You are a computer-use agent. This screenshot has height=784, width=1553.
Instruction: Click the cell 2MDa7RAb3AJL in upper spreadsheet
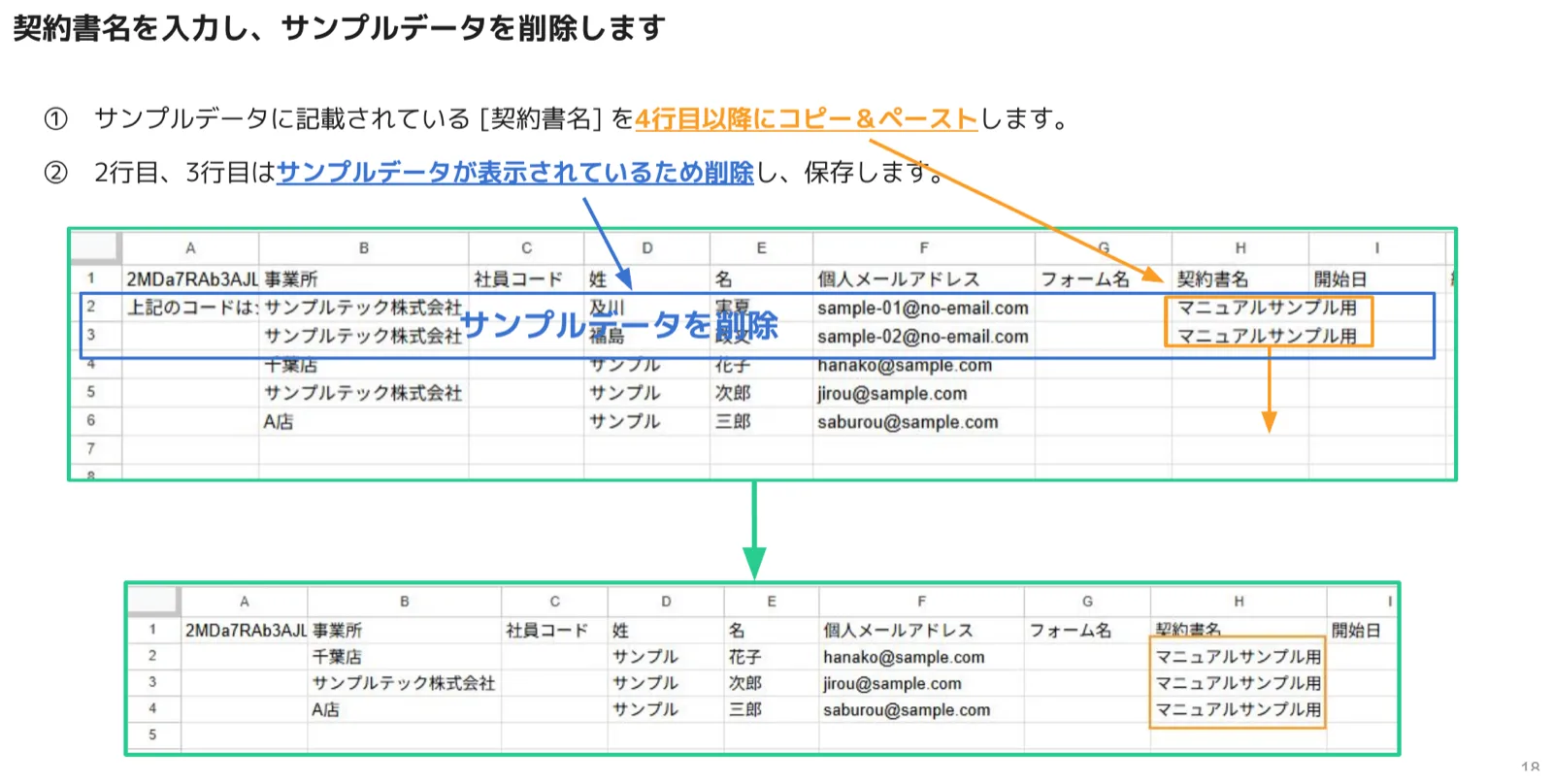coord(191,279)
